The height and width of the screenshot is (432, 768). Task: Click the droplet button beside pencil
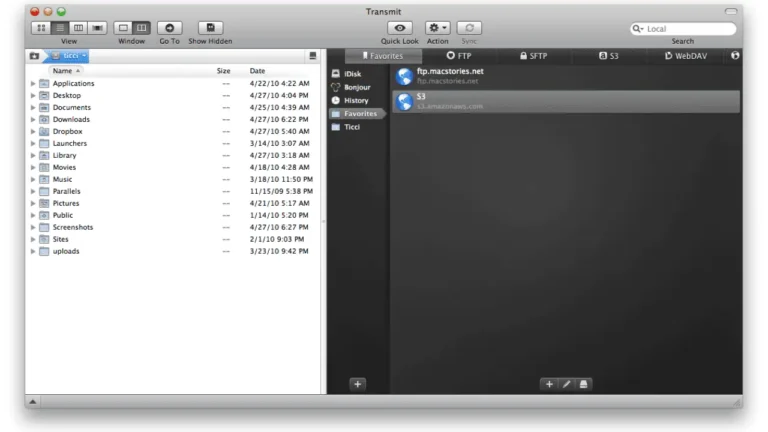583,384
